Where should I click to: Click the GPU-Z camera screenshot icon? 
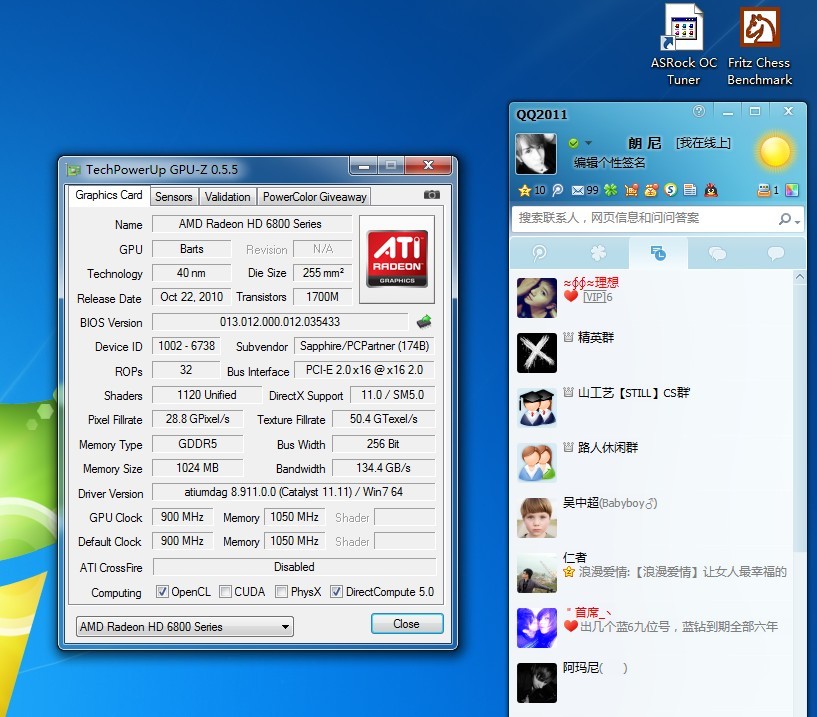(431, 195)
